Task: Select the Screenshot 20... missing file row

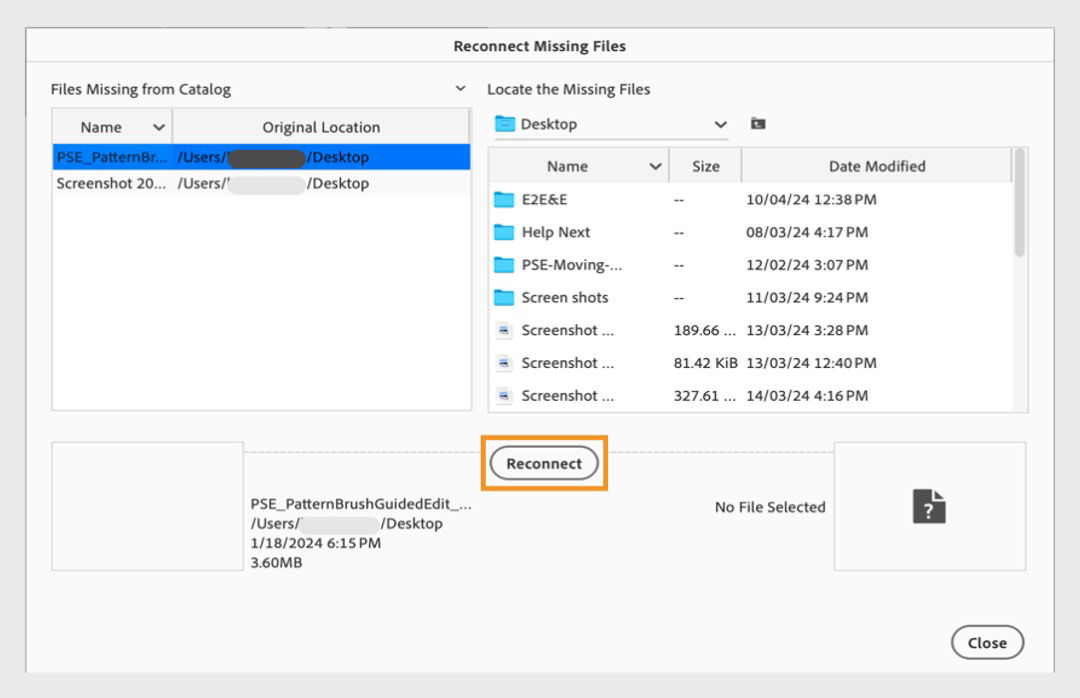Action: click(x=261, y=183)
